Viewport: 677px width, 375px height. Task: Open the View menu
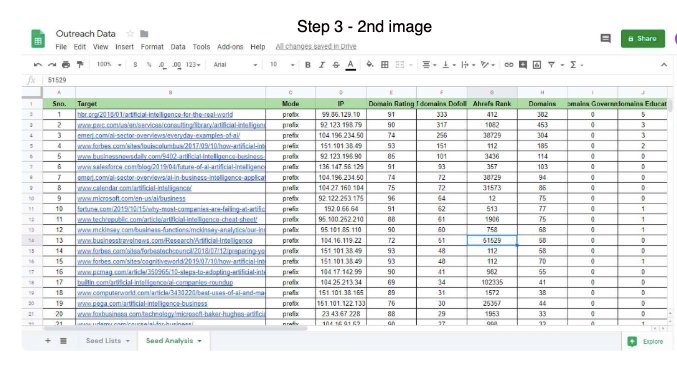pos(101,47)
